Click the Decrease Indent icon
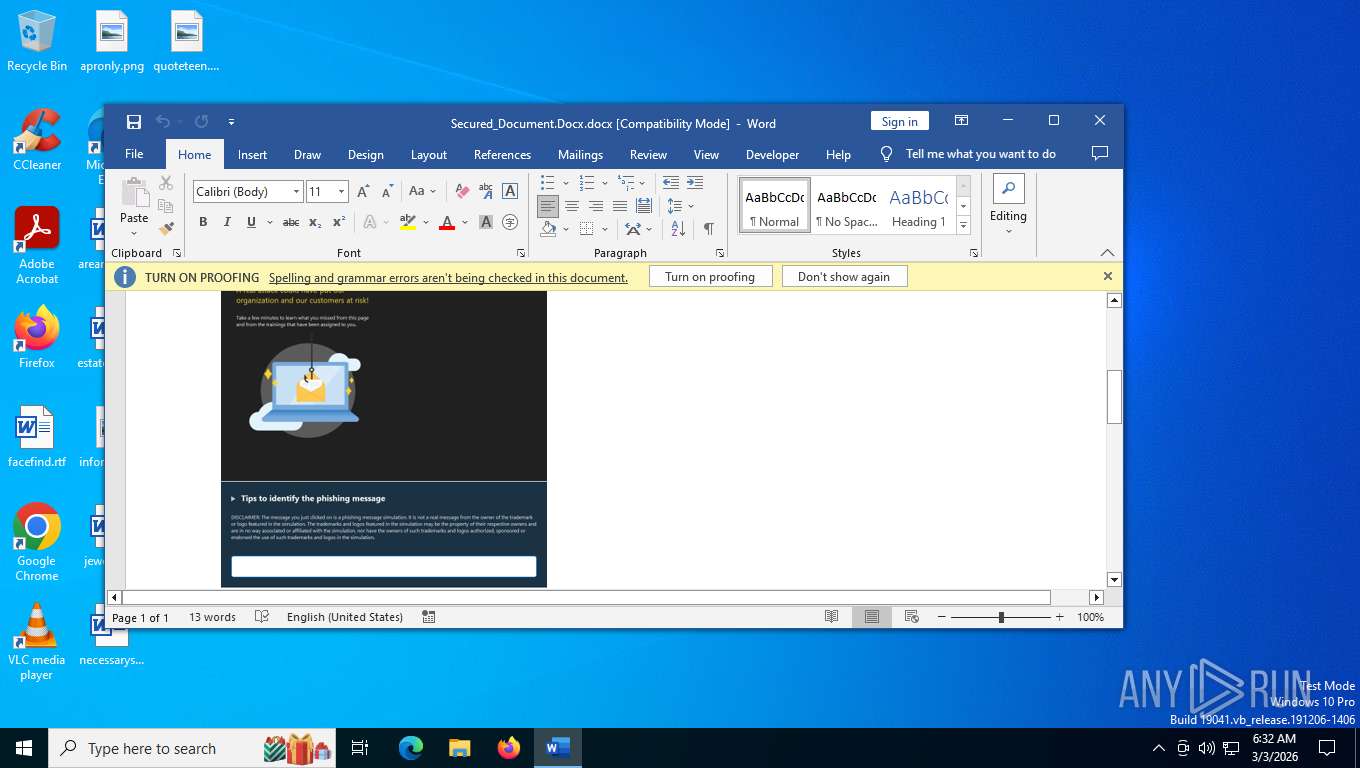This screenshot has width=1360, height=768. click(x=670, y=182)
